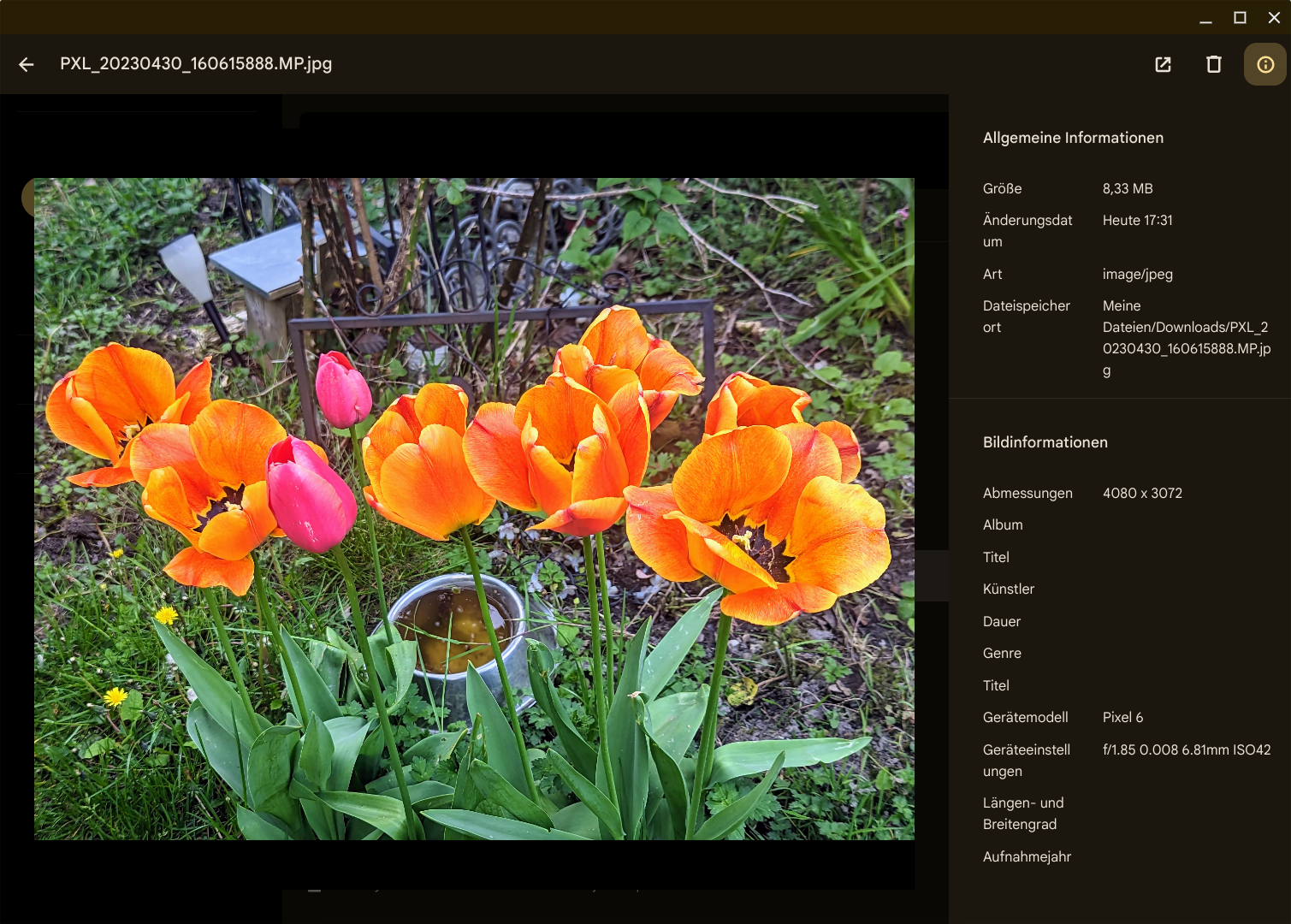1291x924 pixels.
Task: Select the 4080 x 3072 dimensions value
Action: (1142, 493)
